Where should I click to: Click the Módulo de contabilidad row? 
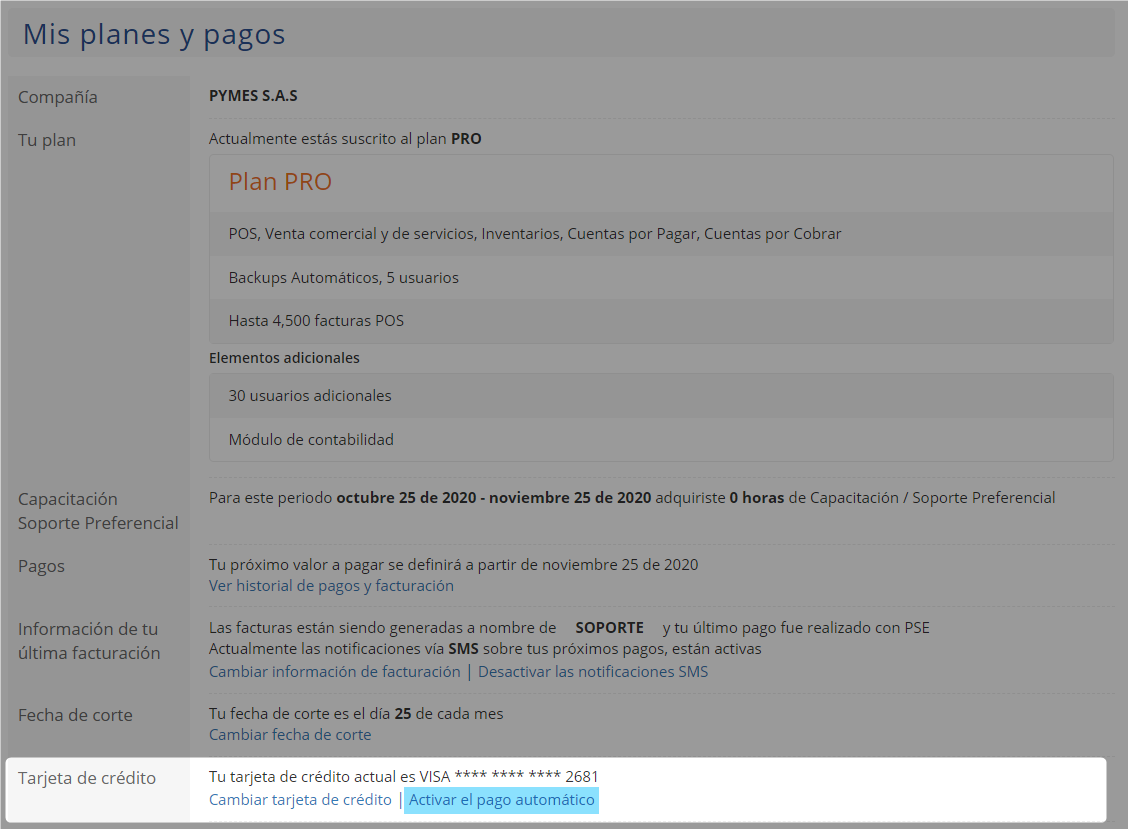click(311, 440)
